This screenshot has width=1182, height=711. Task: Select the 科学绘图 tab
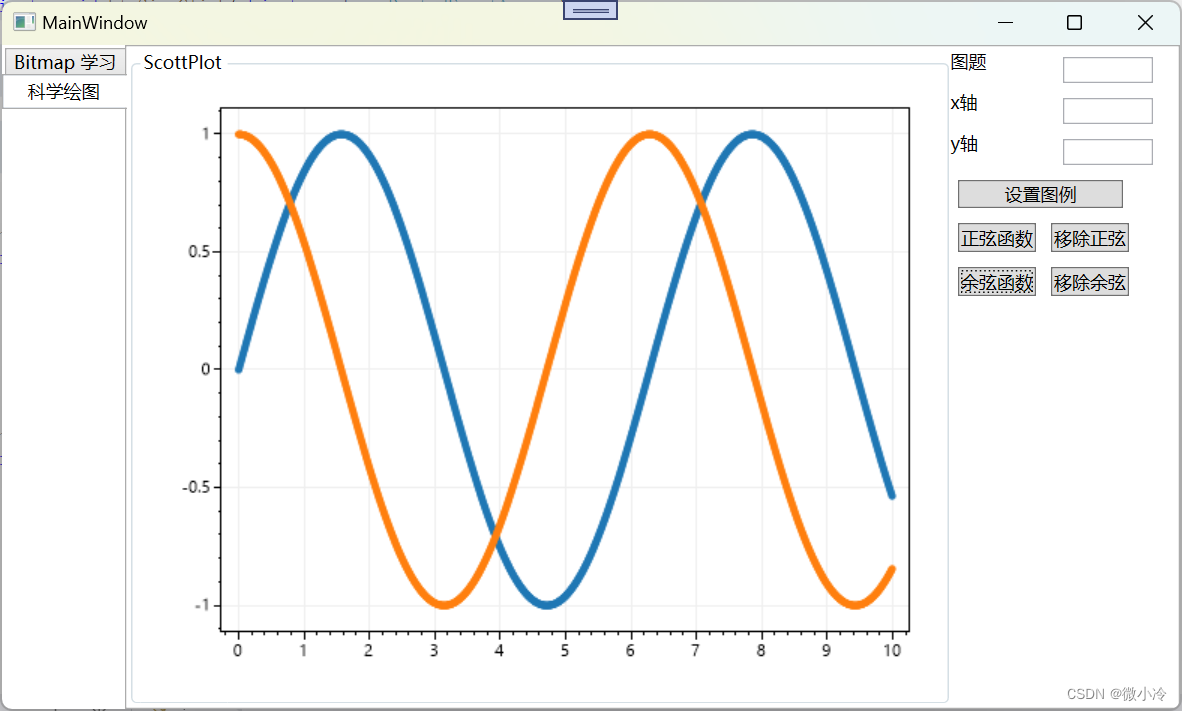(x=64, y=92)
